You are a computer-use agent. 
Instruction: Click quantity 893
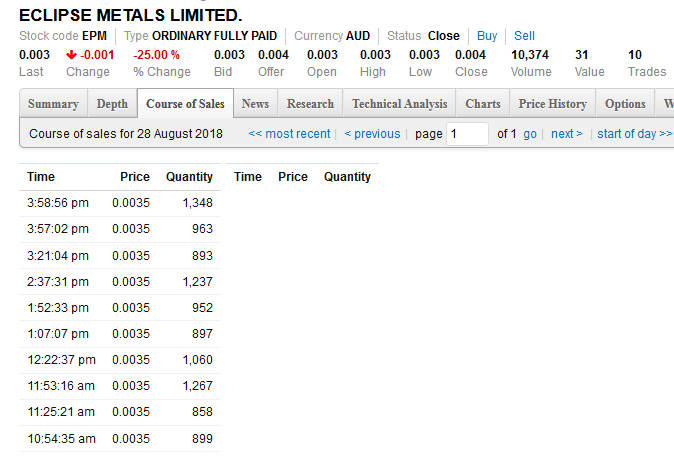click(x=202, y=256)
